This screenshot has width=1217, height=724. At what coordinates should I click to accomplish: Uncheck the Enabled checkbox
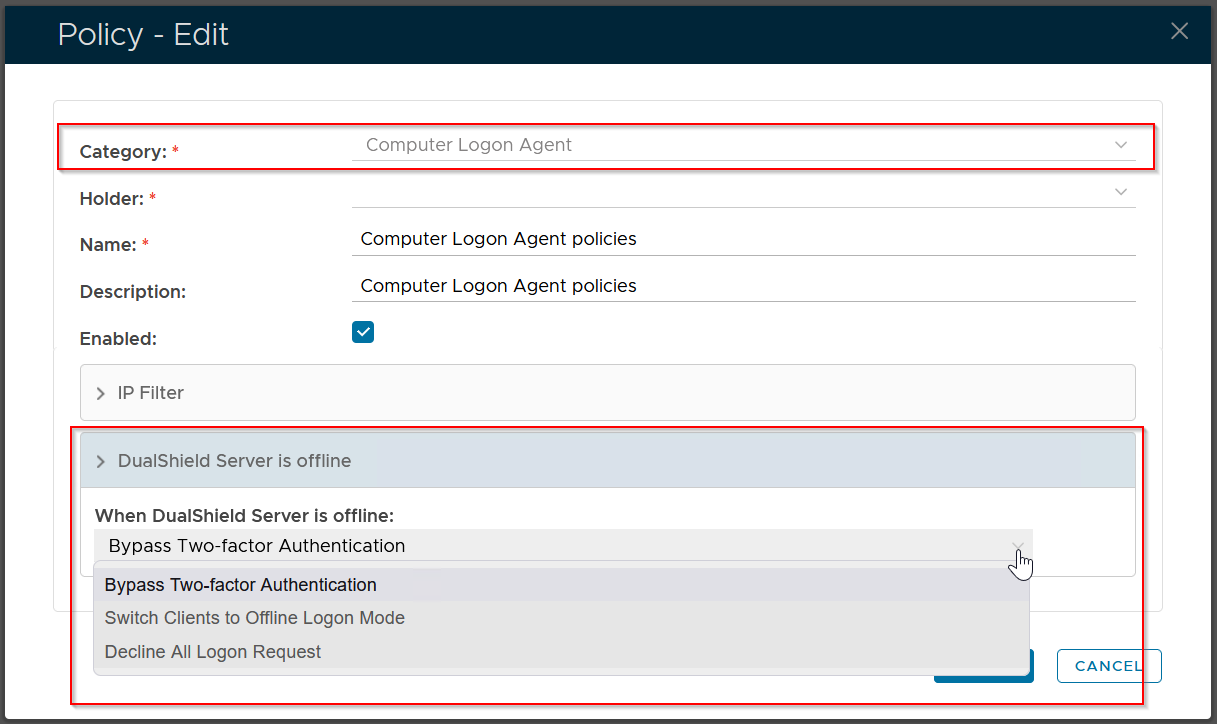pyautogui.click(x=362, y=333)
